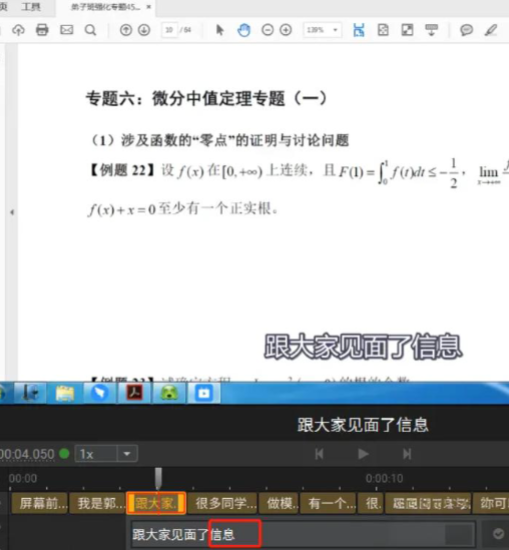Click the upload to cloud icon
The height and width of the screenshot is (550, 509).
tap(18, 30)
